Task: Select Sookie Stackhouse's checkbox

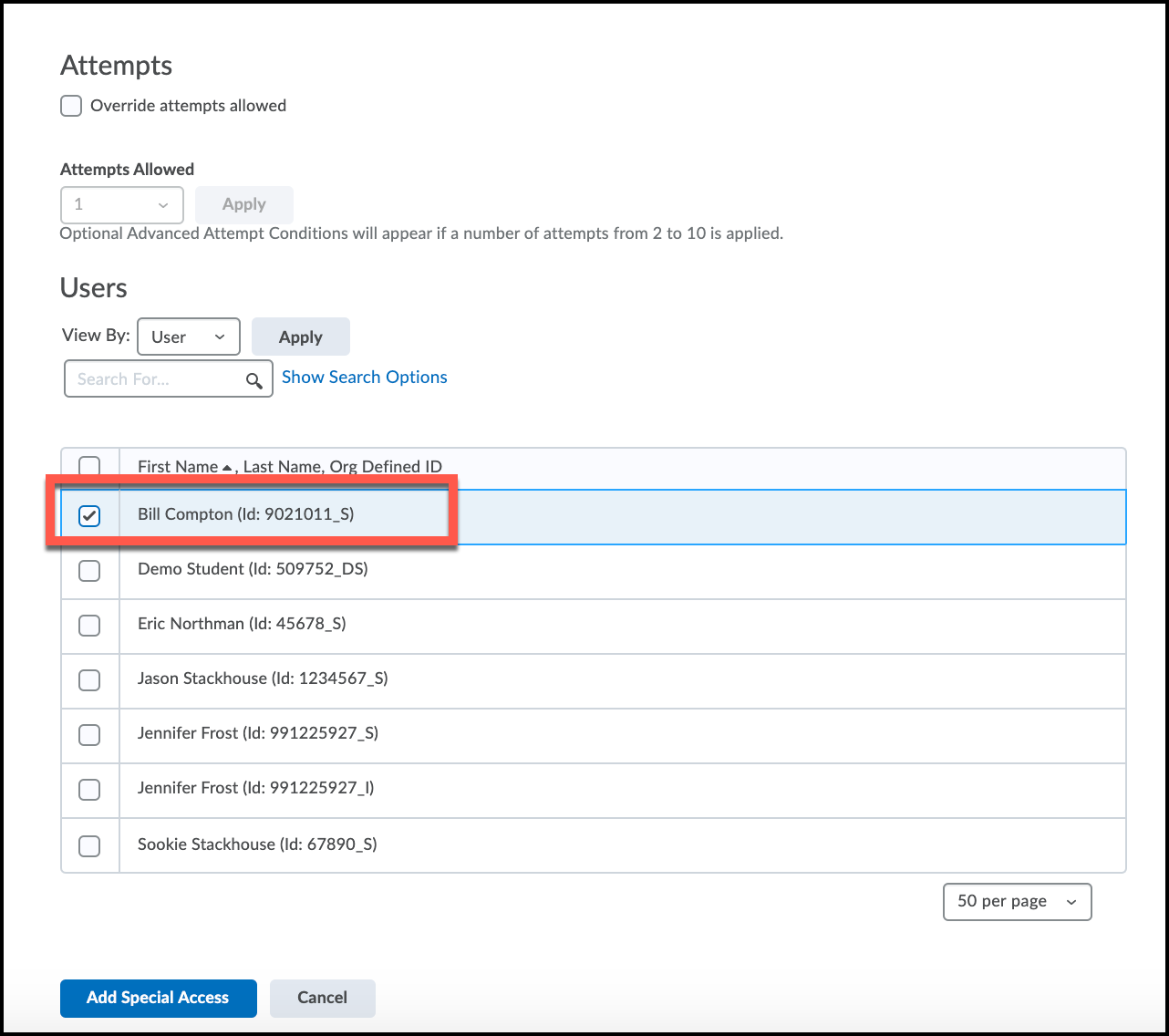Action: click(x=89, y=846)
